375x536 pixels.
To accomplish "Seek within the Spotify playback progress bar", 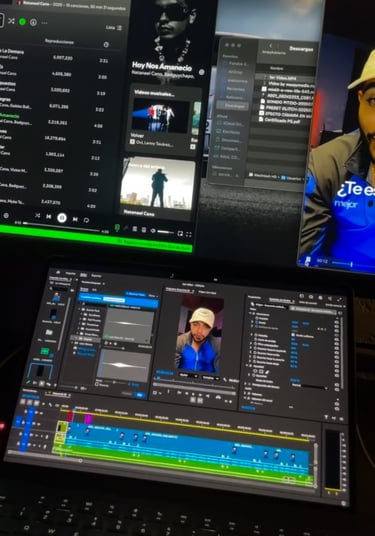I will click(x=62, y=227).
